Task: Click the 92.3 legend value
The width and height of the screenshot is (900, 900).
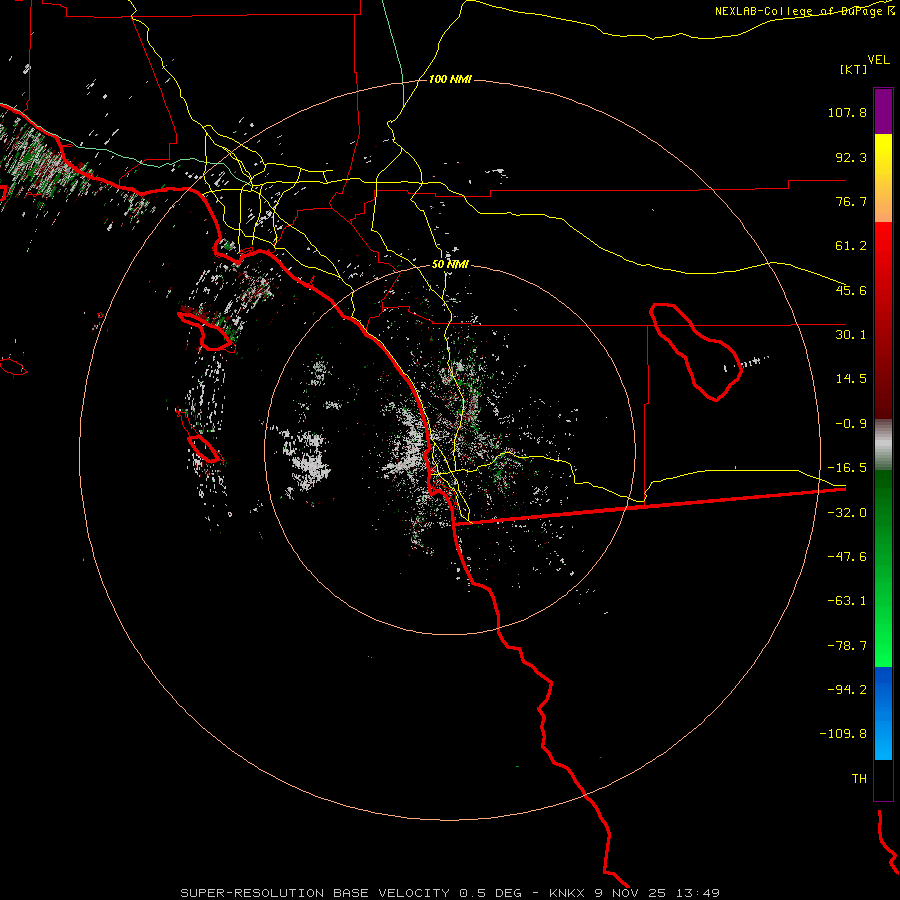Action: pos(851,157)
